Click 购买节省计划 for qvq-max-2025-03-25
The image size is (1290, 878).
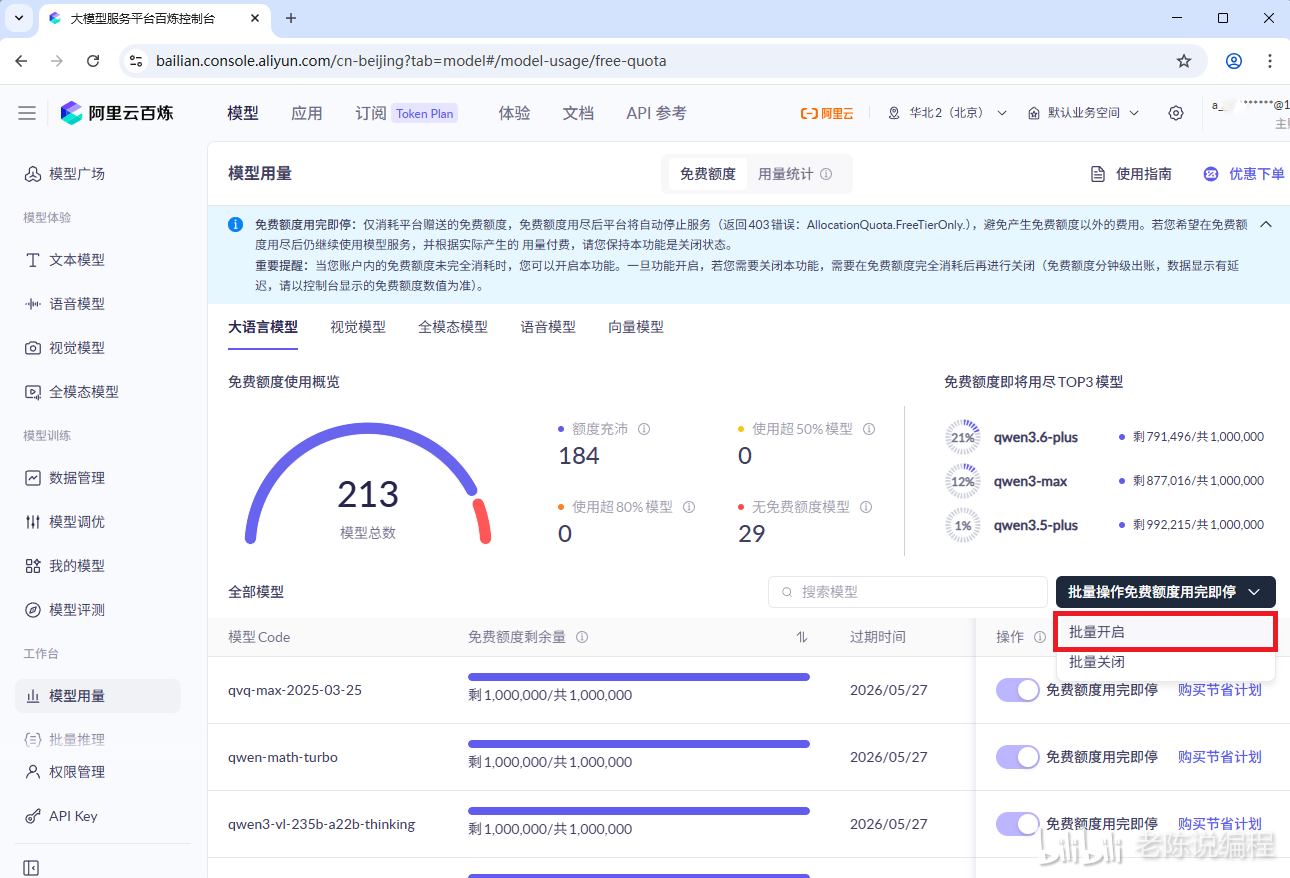(1220, 689)
